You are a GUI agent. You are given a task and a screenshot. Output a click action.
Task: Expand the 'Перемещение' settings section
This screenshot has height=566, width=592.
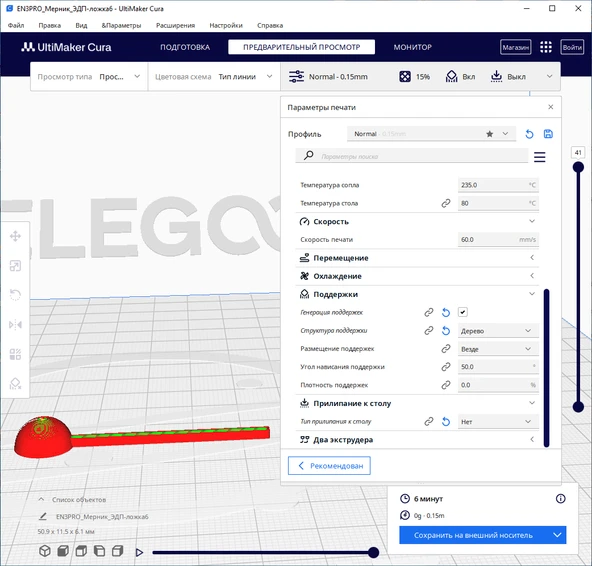[417, 258]
